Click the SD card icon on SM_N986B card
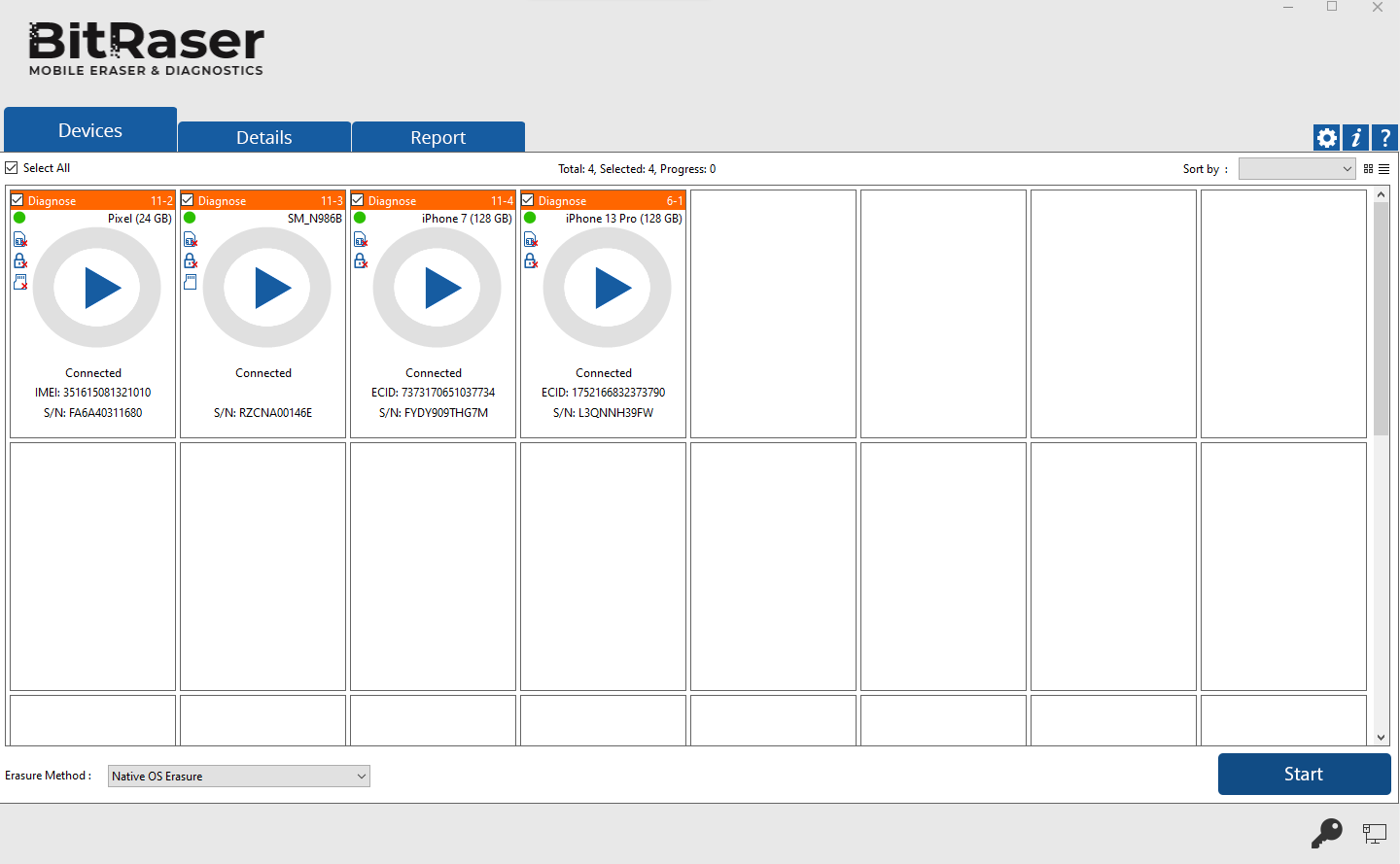Image resolution: width=1400 pixels, height=864 pixels. tap(191, 282)
